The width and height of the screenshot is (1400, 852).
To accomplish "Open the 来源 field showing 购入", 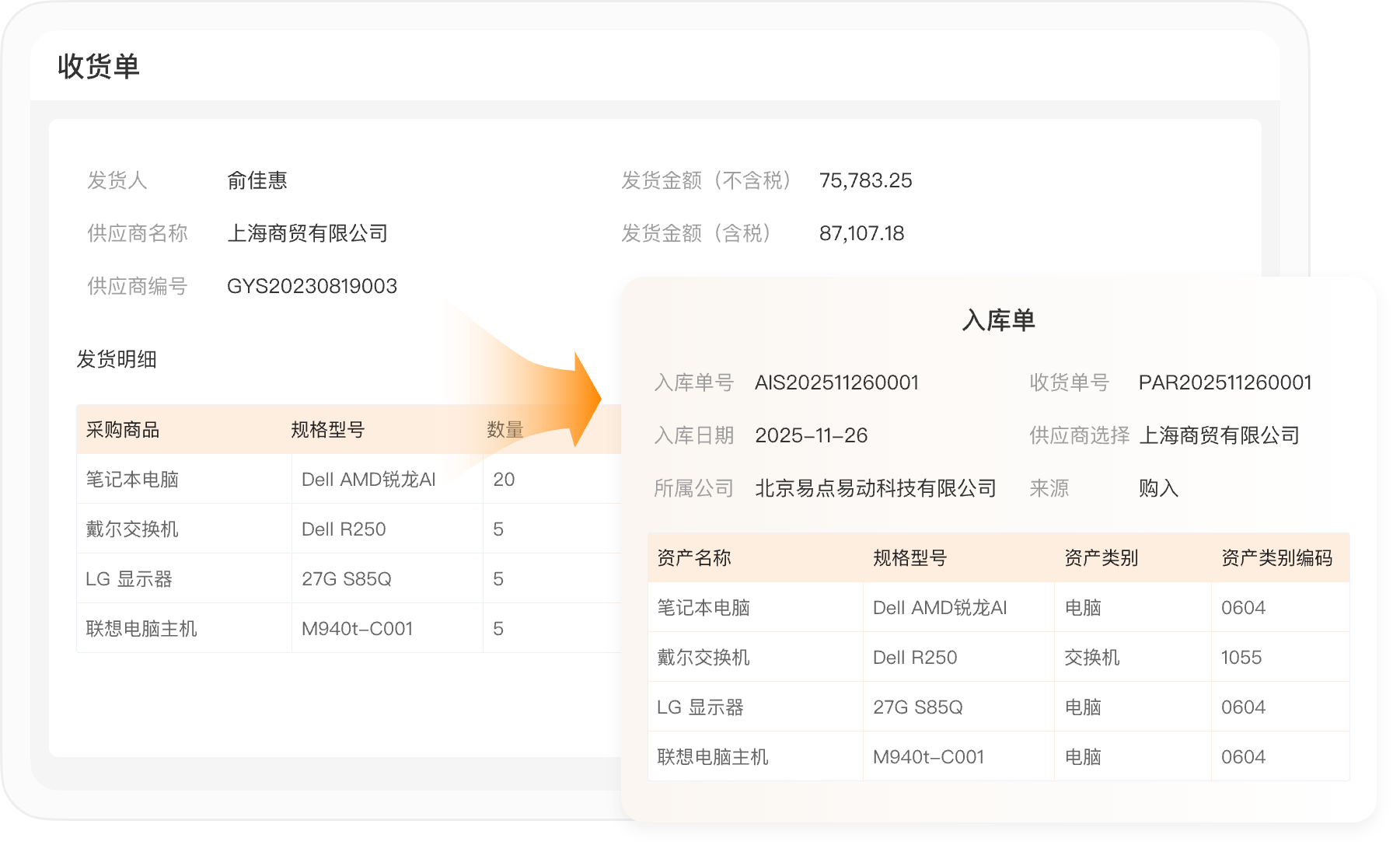I will point(1158,488).
